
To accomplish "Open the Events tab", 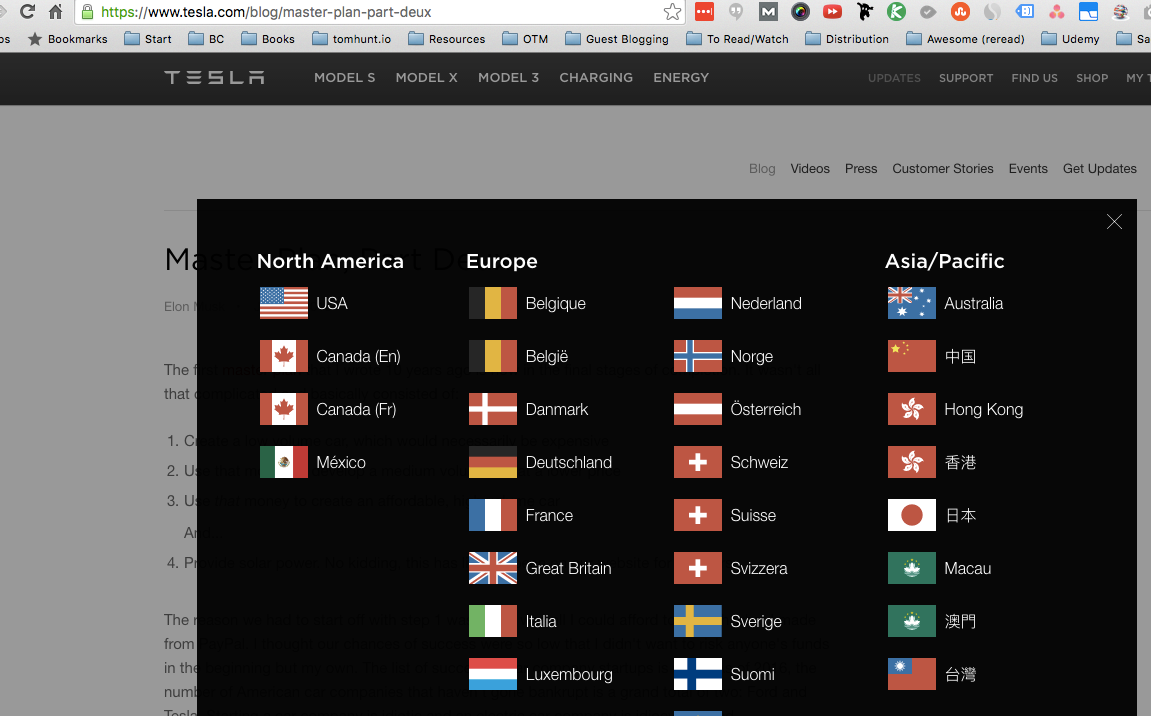I will coord(1028,168).
